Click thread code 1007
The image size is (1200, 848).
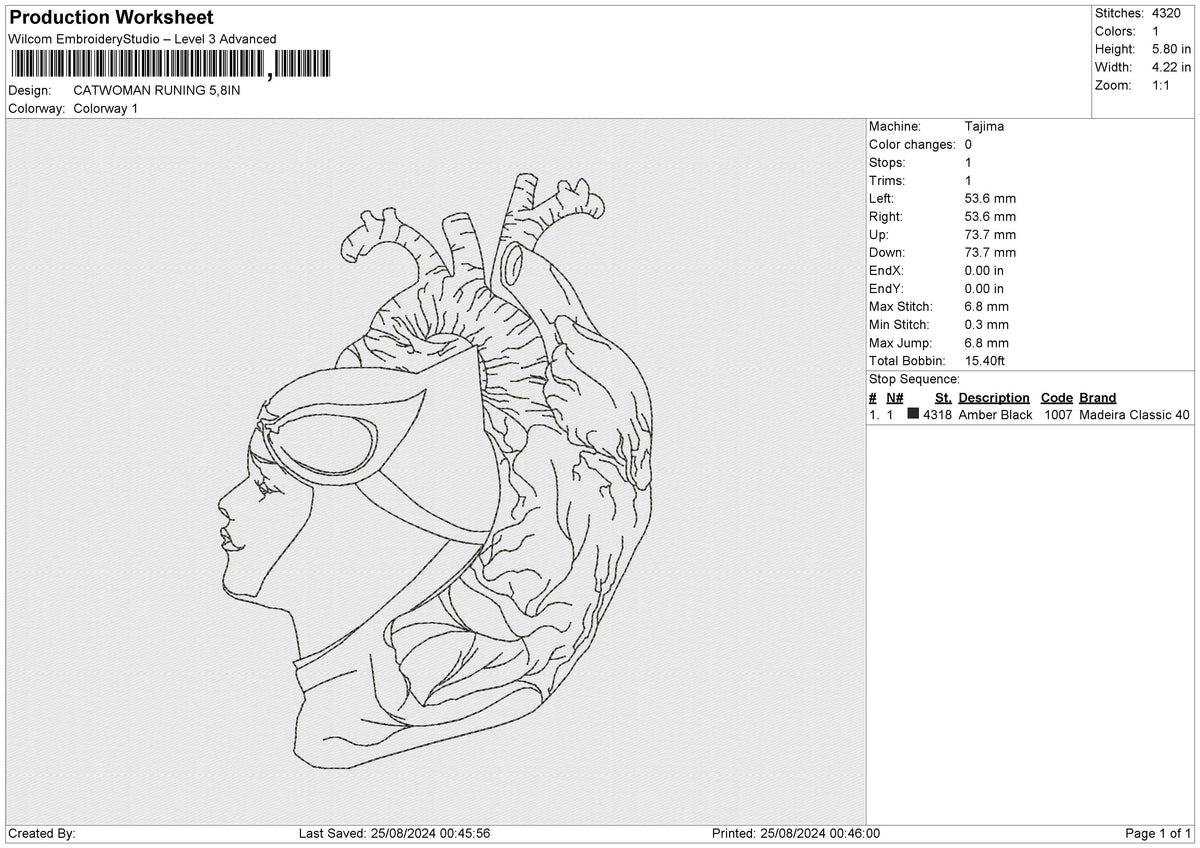[x=1058, y=415]
